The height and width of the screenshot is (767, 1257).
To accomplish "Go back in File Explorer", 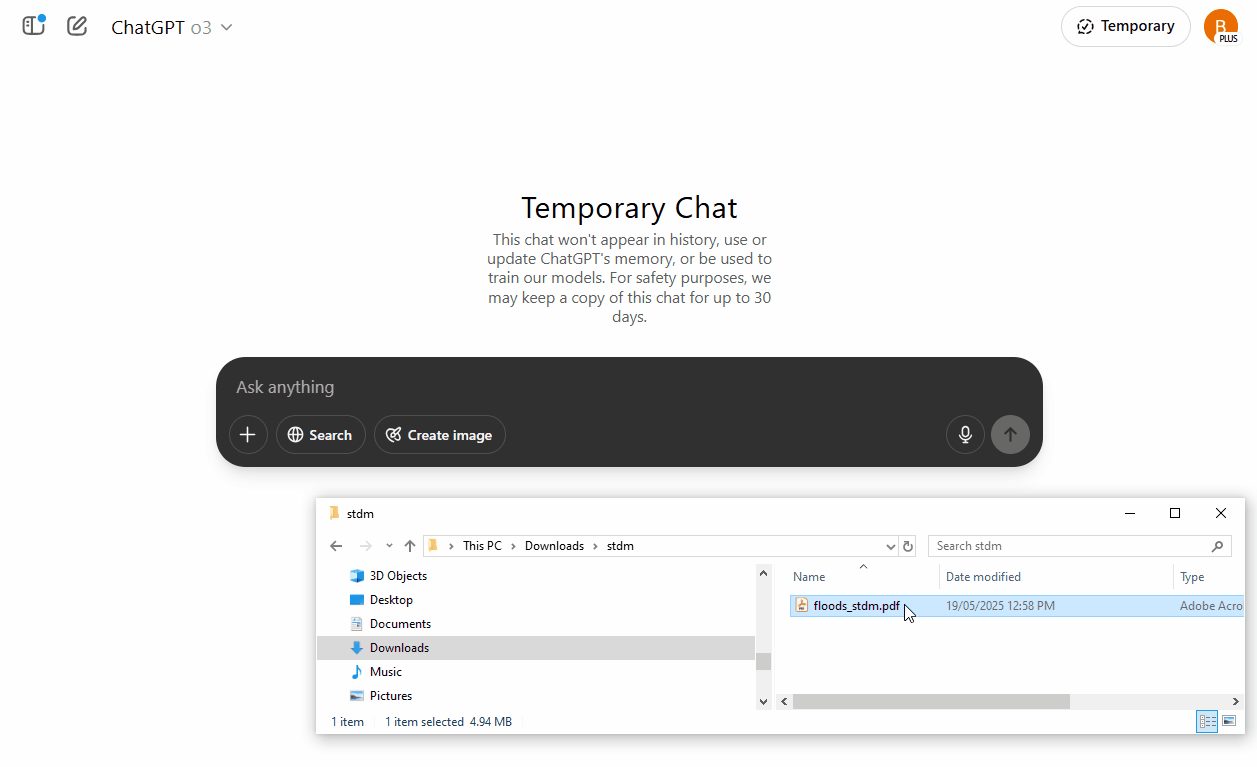I will 336,546.
